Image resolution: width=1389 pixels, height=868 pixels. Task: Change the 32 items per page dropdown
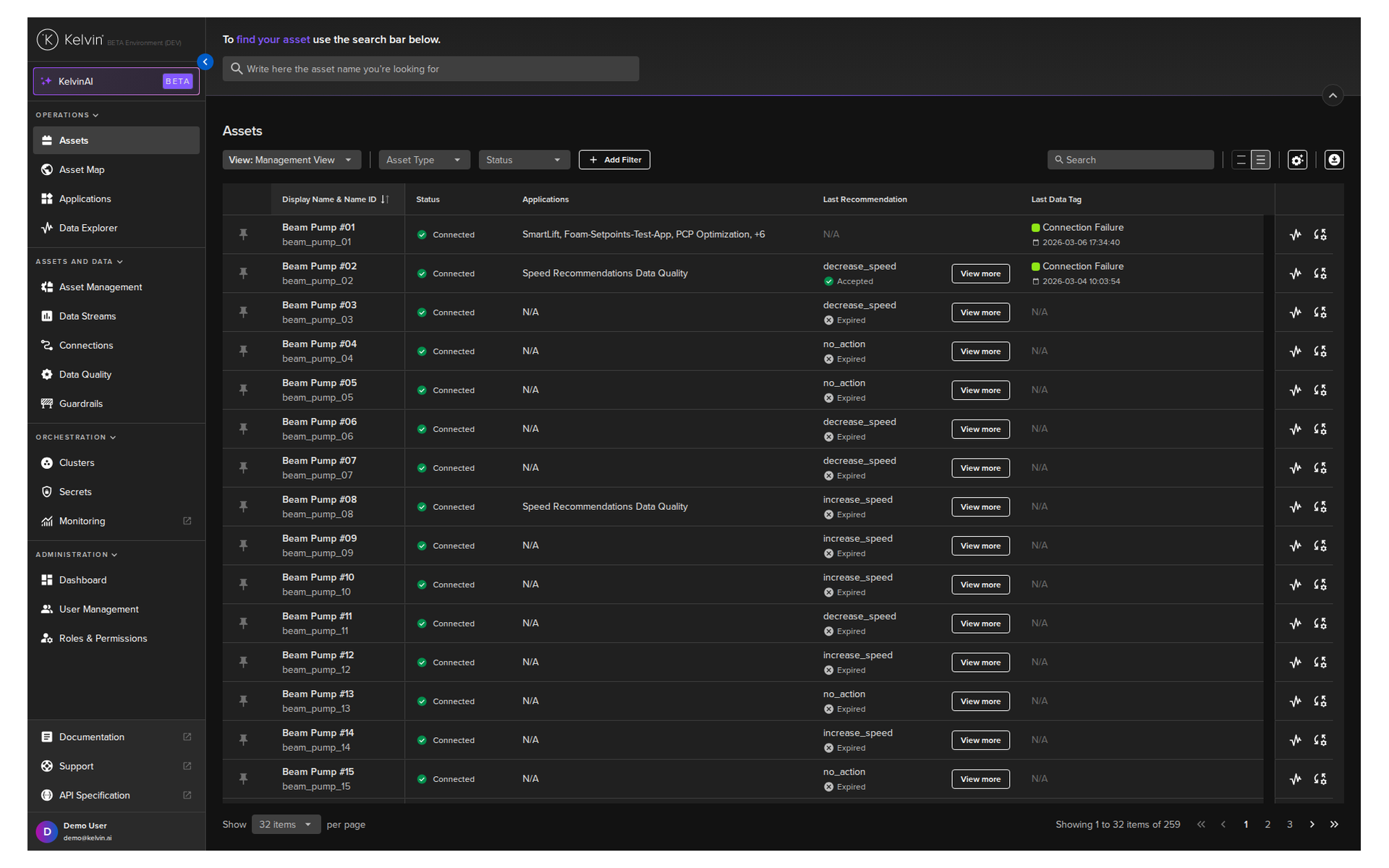pos(285,825)
